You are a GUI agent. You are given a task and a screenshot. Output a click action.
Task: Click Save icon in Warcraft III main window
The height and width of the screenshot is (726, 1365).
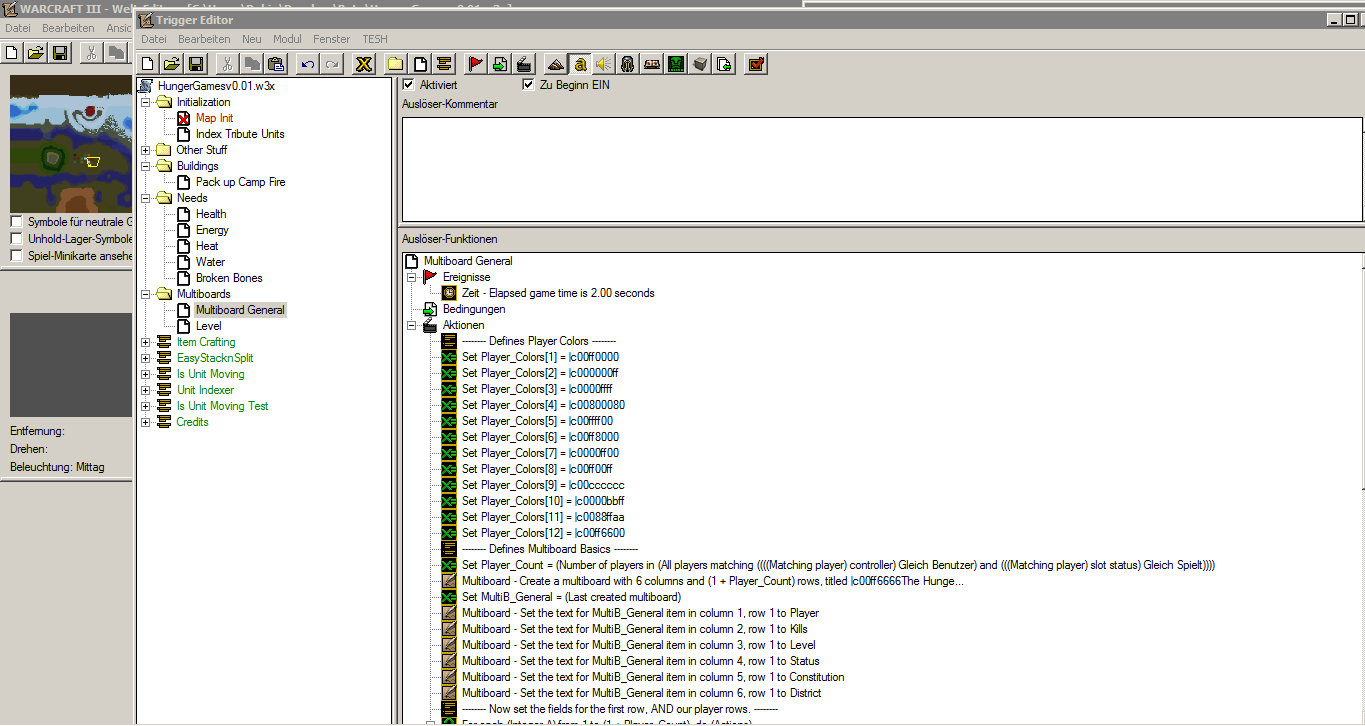click(x=60, y=52)
